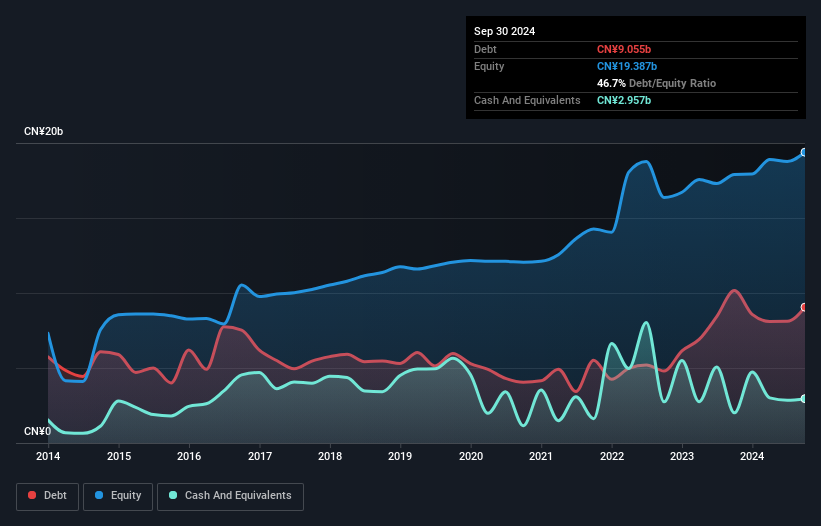Click the 2024 x-axis label
Image resolution: width=821 pixels, height=526 pixels.
752,456
